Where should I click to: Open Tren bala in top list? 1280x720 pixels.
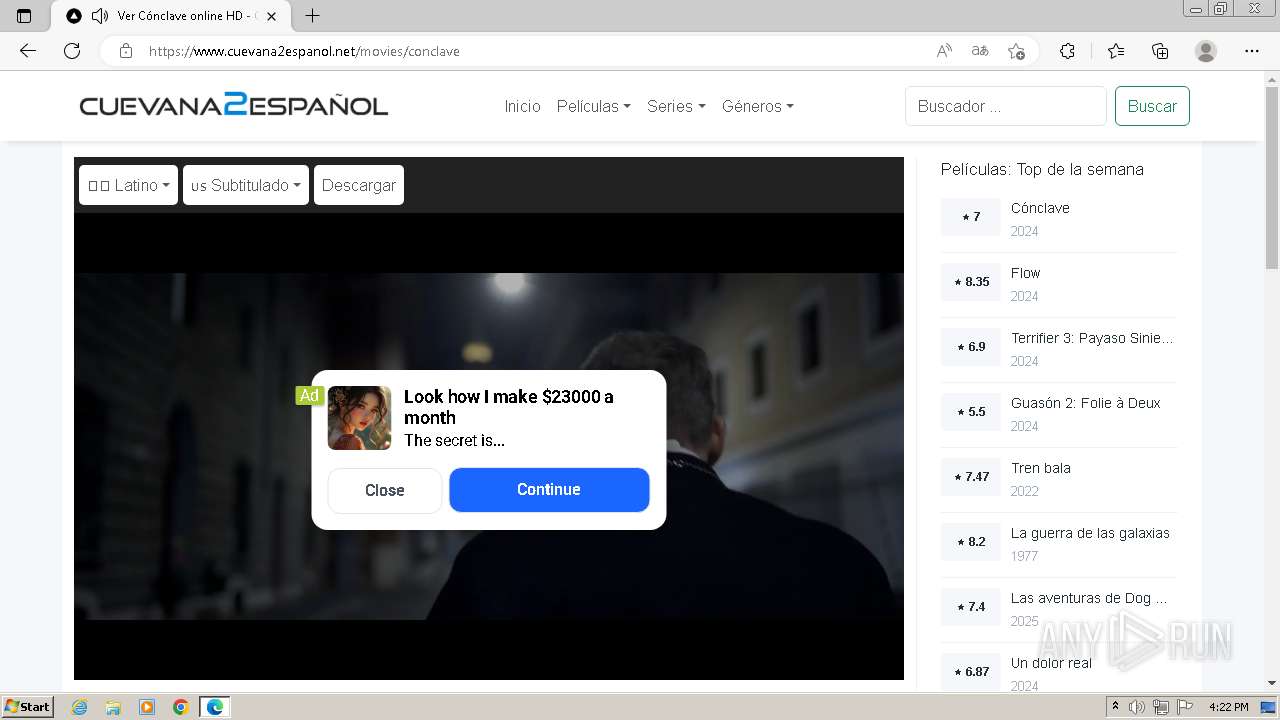coord(1041,468)
